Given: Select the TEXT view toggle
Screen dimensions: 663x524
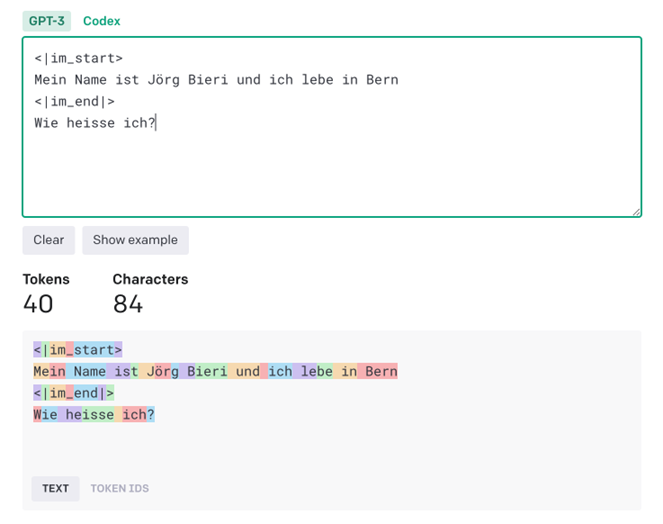Looking at the screenshot, I should coord(55,488).
